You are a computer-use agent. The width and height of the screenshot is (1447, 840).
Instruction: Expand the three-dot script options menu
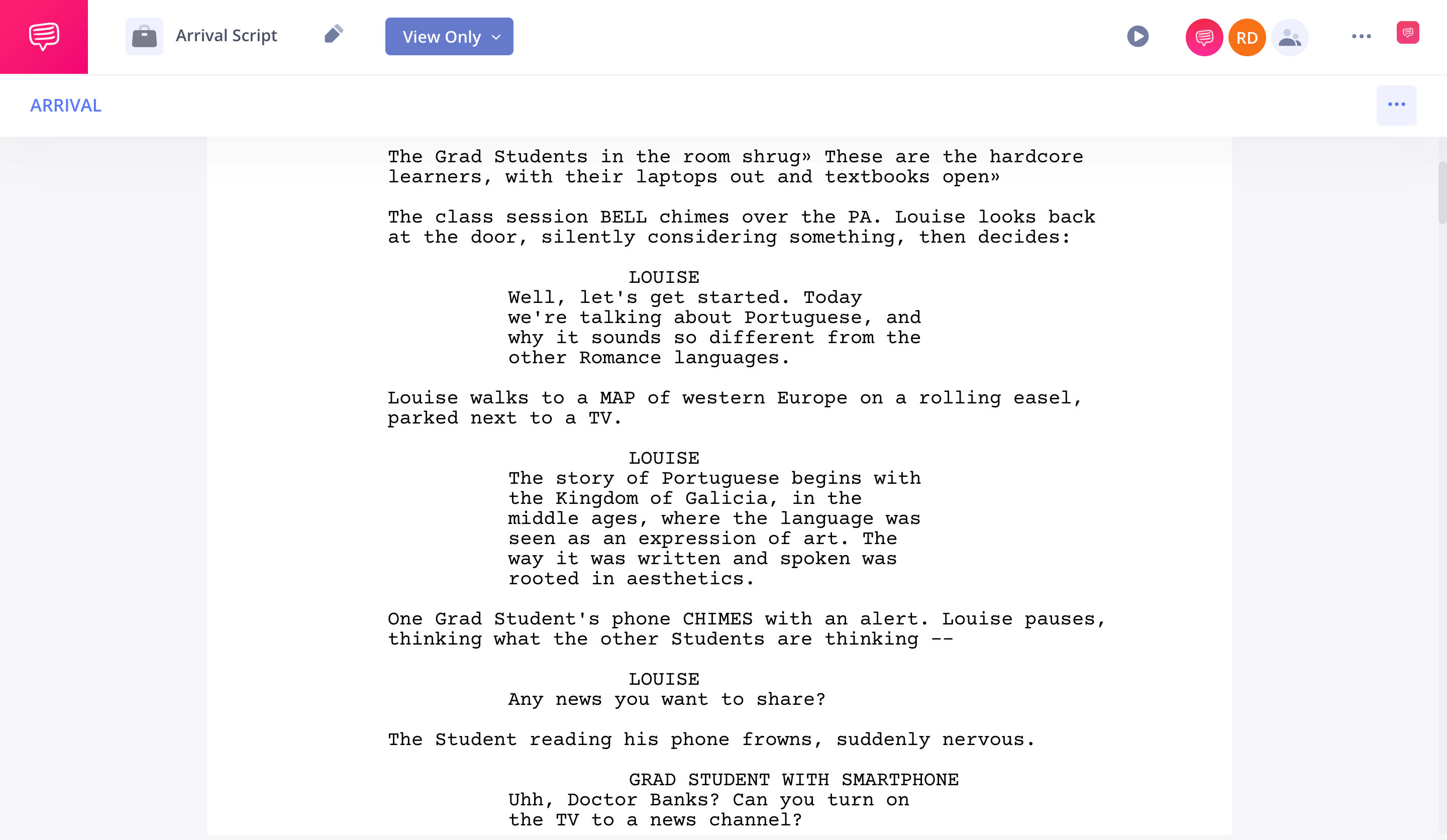[1396, 105]
